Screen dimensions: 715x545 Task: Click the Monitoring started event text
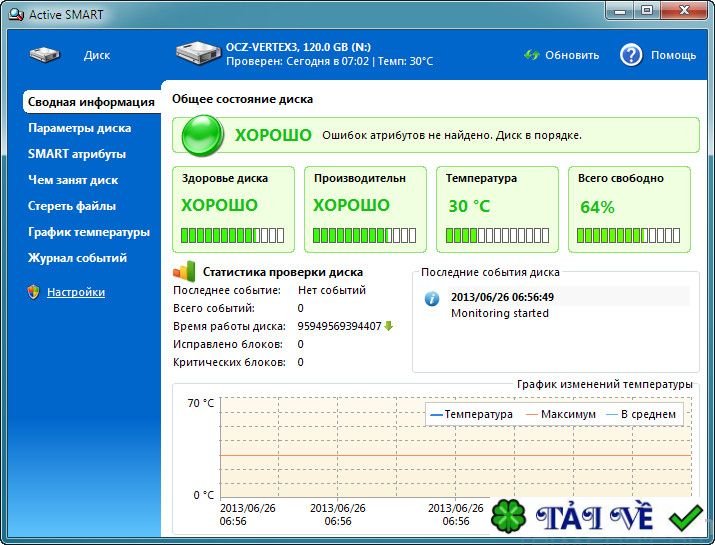coord(500,313)
